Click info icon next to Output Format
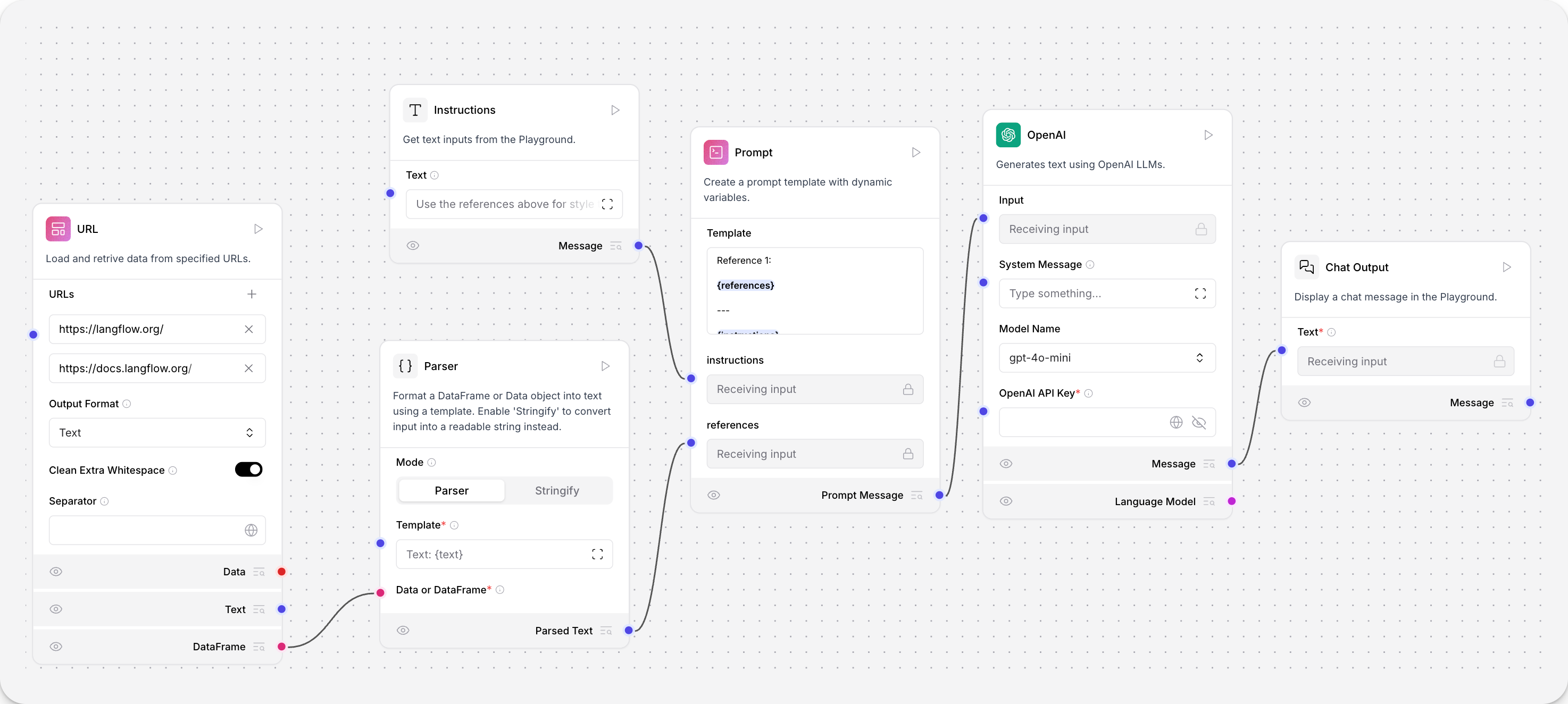Screen dimensions: 1568x704 [127, 404]
